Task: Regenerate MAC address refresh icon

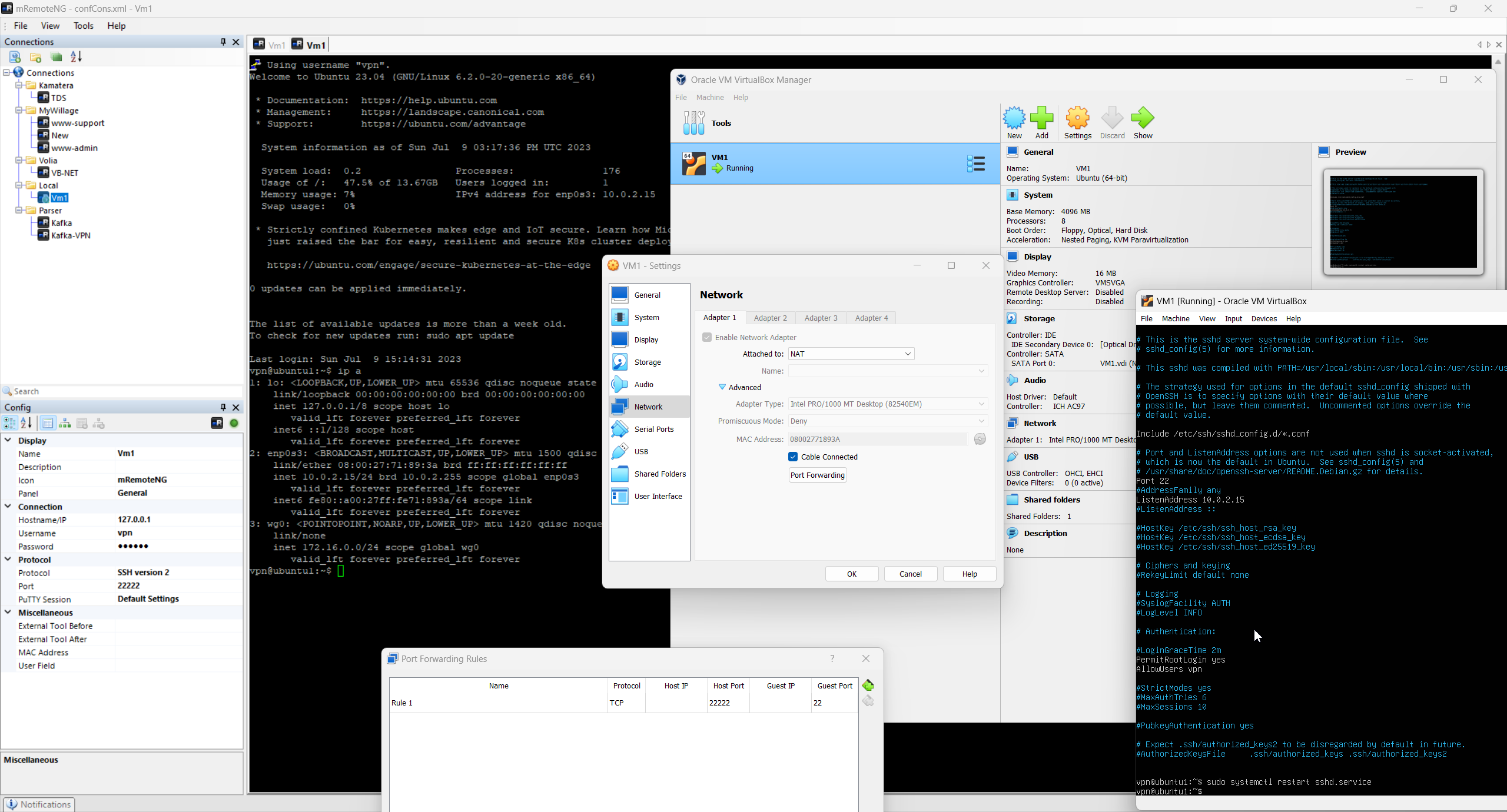Action: point(980,439)
